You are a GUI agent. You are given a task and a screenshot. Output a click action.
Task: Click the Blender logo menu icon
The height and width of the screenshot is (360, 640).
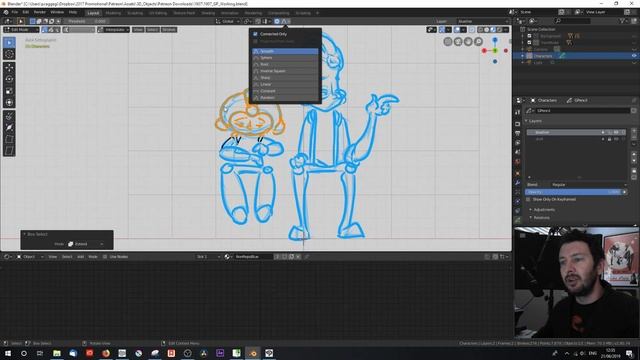click(x=6, y=12)
